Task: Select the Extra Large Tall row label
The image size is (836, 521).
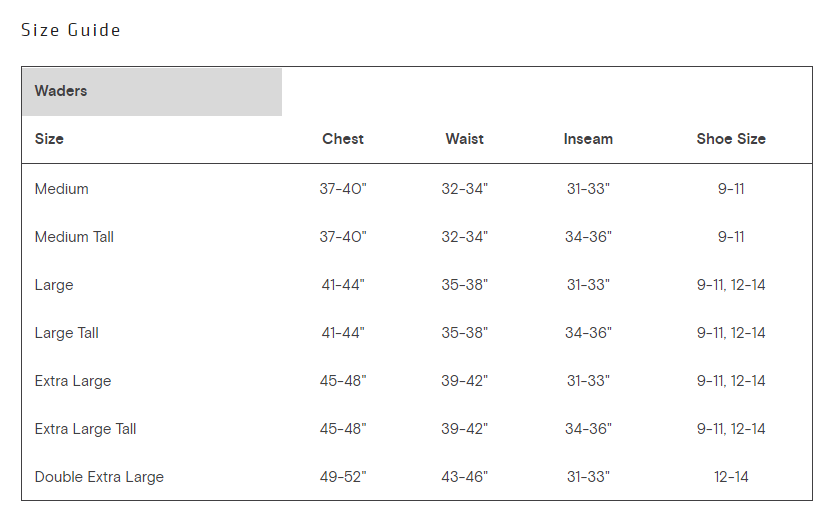Action: pos(86,429)
